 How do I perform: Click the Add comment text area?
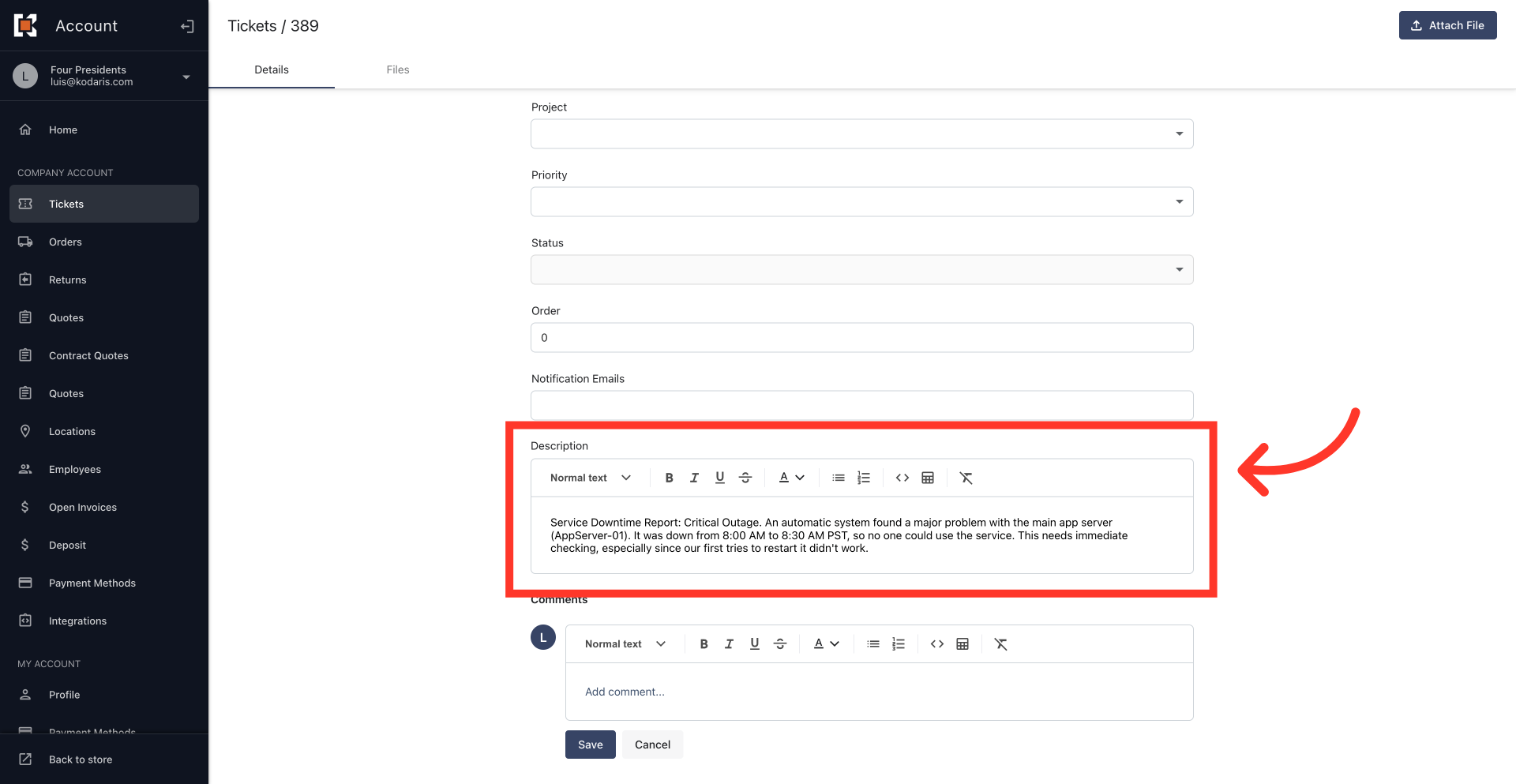(879, 692)
